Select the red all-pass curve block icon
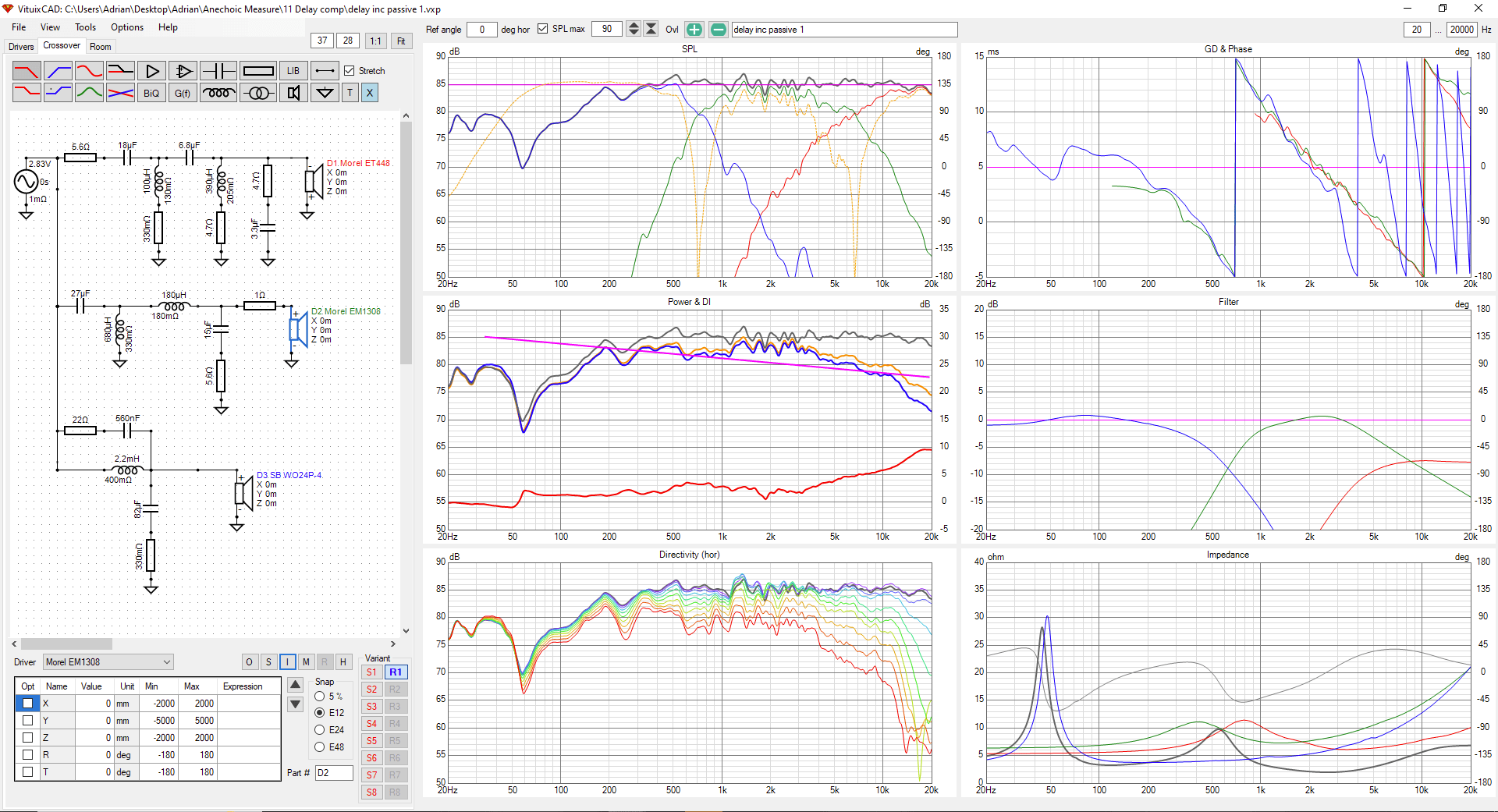The height and width of the screenshot is (812, 1498). (x=89, y=71)
